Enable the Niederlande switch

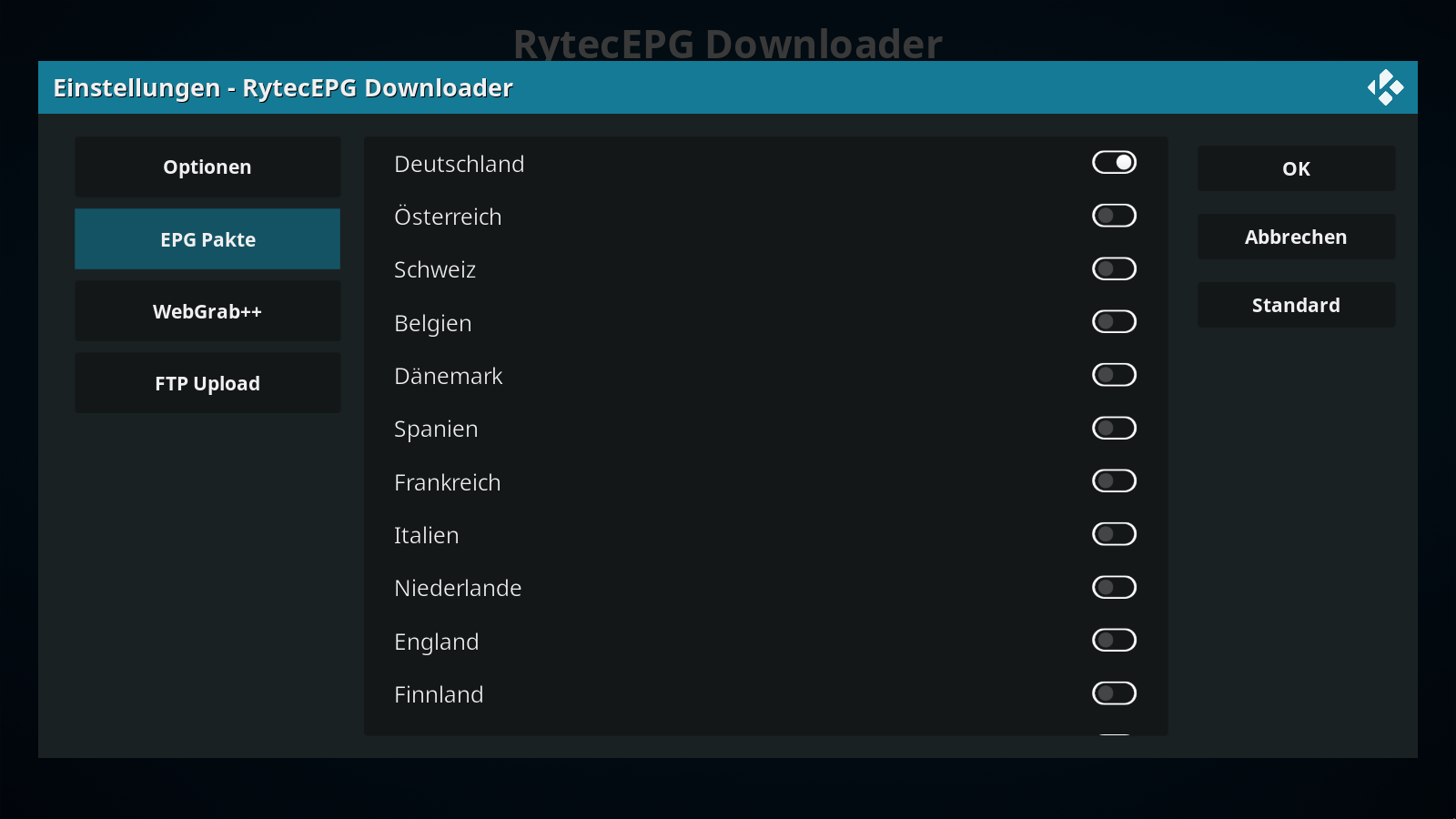tap(1114, 587)
